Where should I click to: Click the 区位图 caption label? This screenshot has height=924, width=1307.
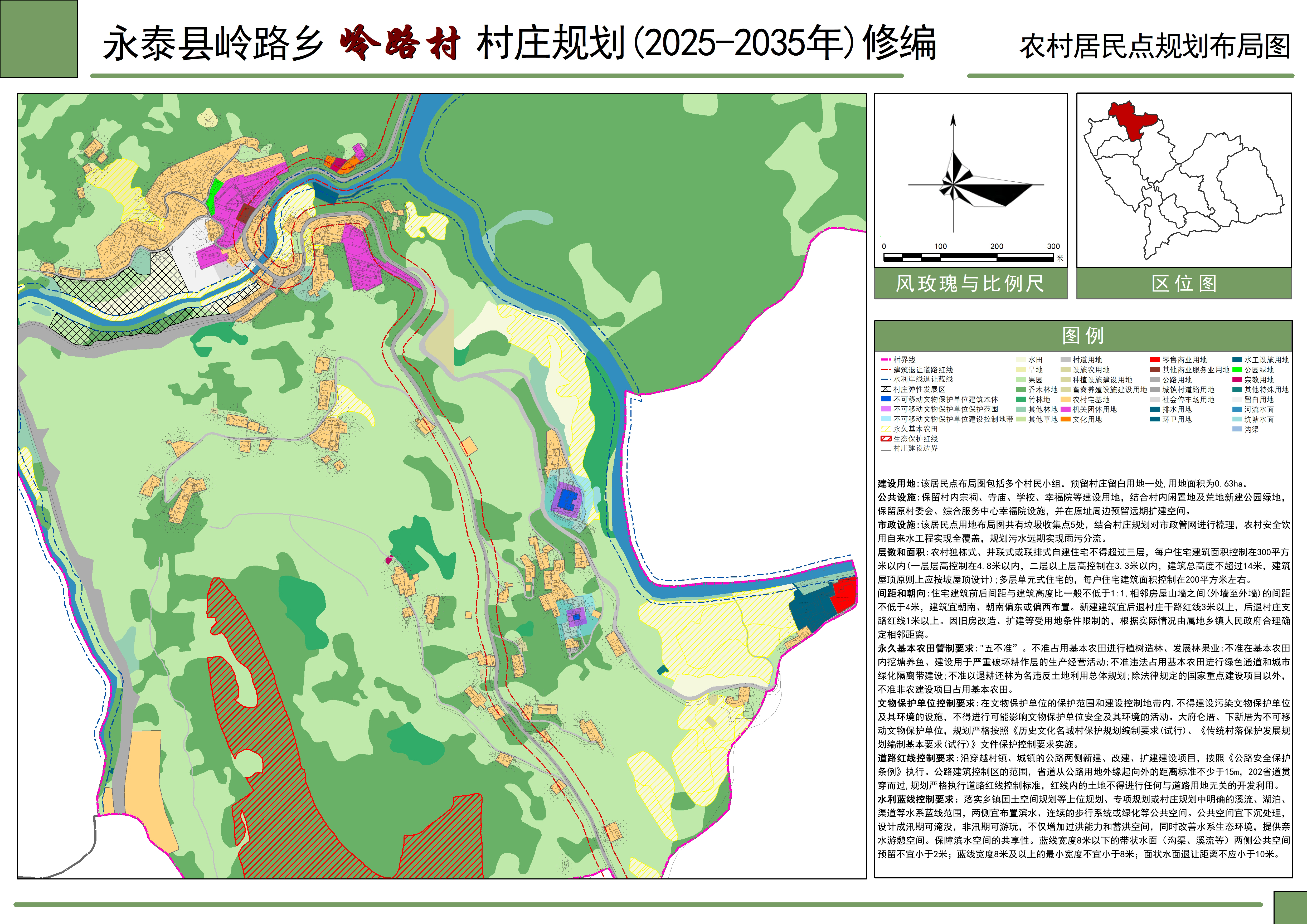[1183, 284]
